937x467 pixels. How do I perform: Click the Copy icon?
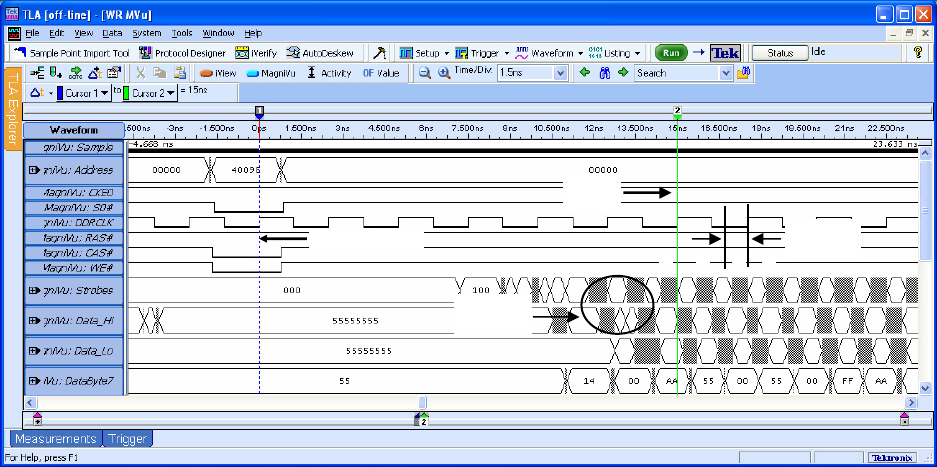point(160,73)
